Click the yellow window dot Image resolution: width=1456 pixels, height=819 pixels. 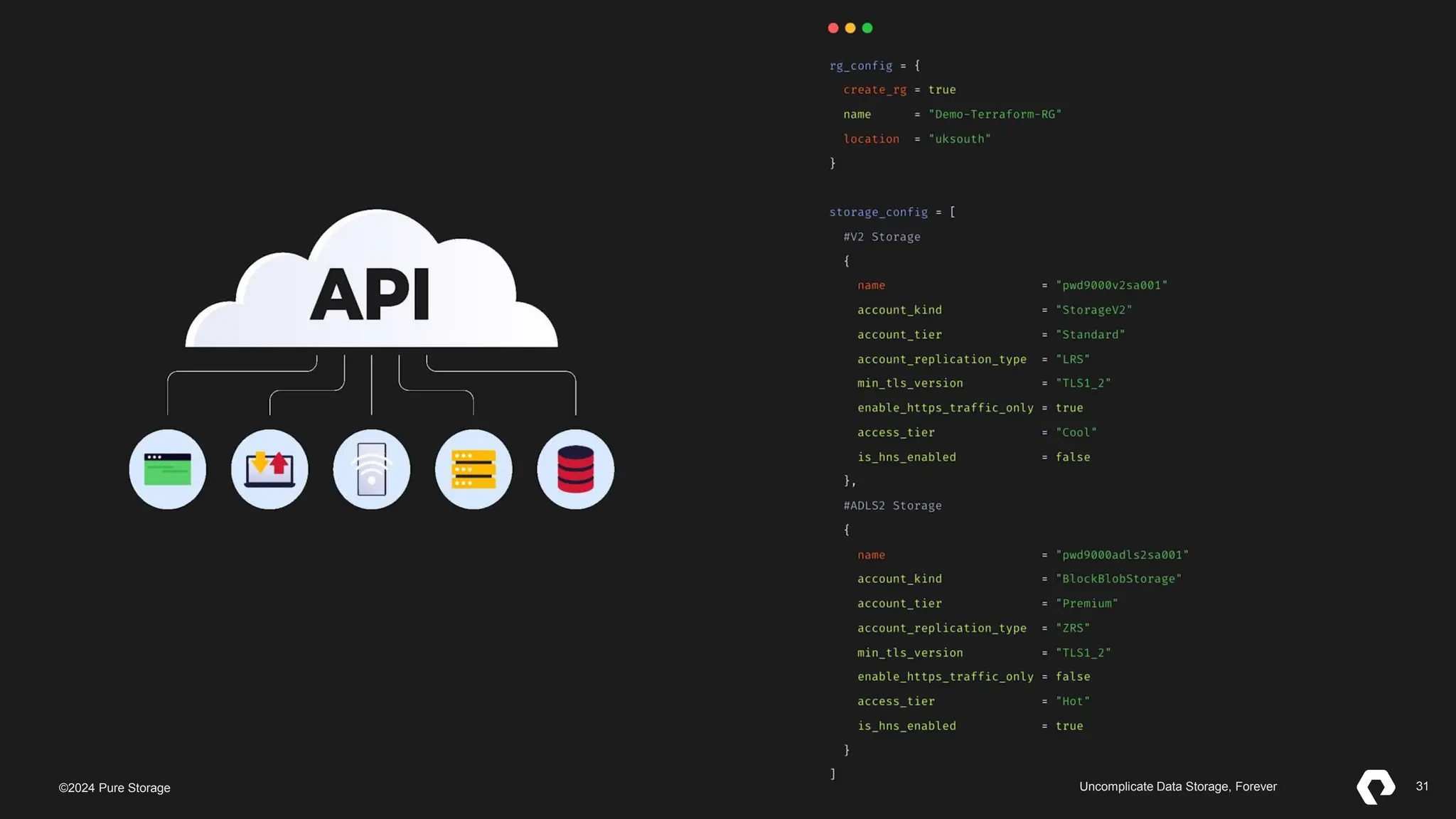[850, 28]
